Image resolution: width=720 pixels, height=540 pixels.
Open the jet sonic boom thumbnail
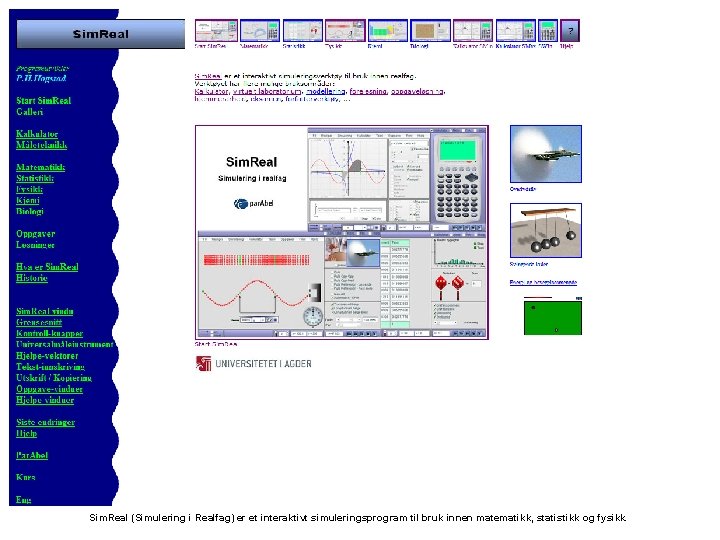click(x=546, y=154)
